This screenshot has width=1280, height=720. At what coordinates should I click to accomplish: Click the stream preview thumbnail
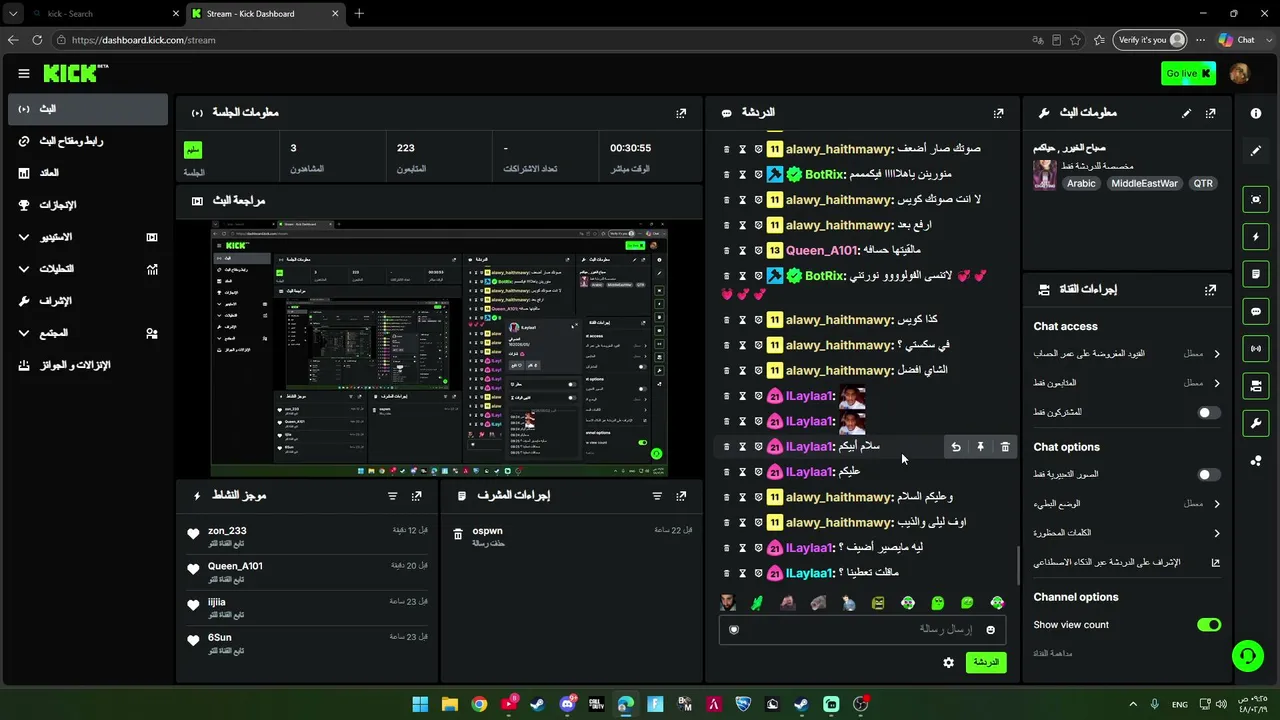[439, 347]
